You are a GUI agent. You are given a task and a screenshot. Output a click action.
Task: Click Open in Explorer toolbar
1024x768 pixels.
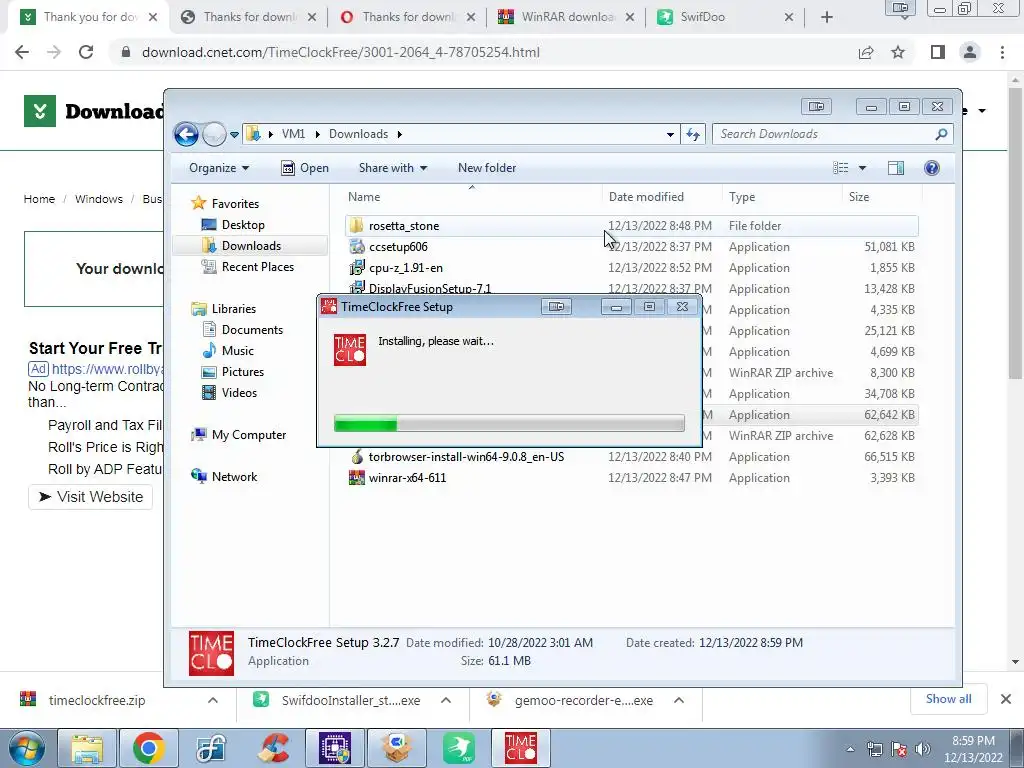(305, 168)
